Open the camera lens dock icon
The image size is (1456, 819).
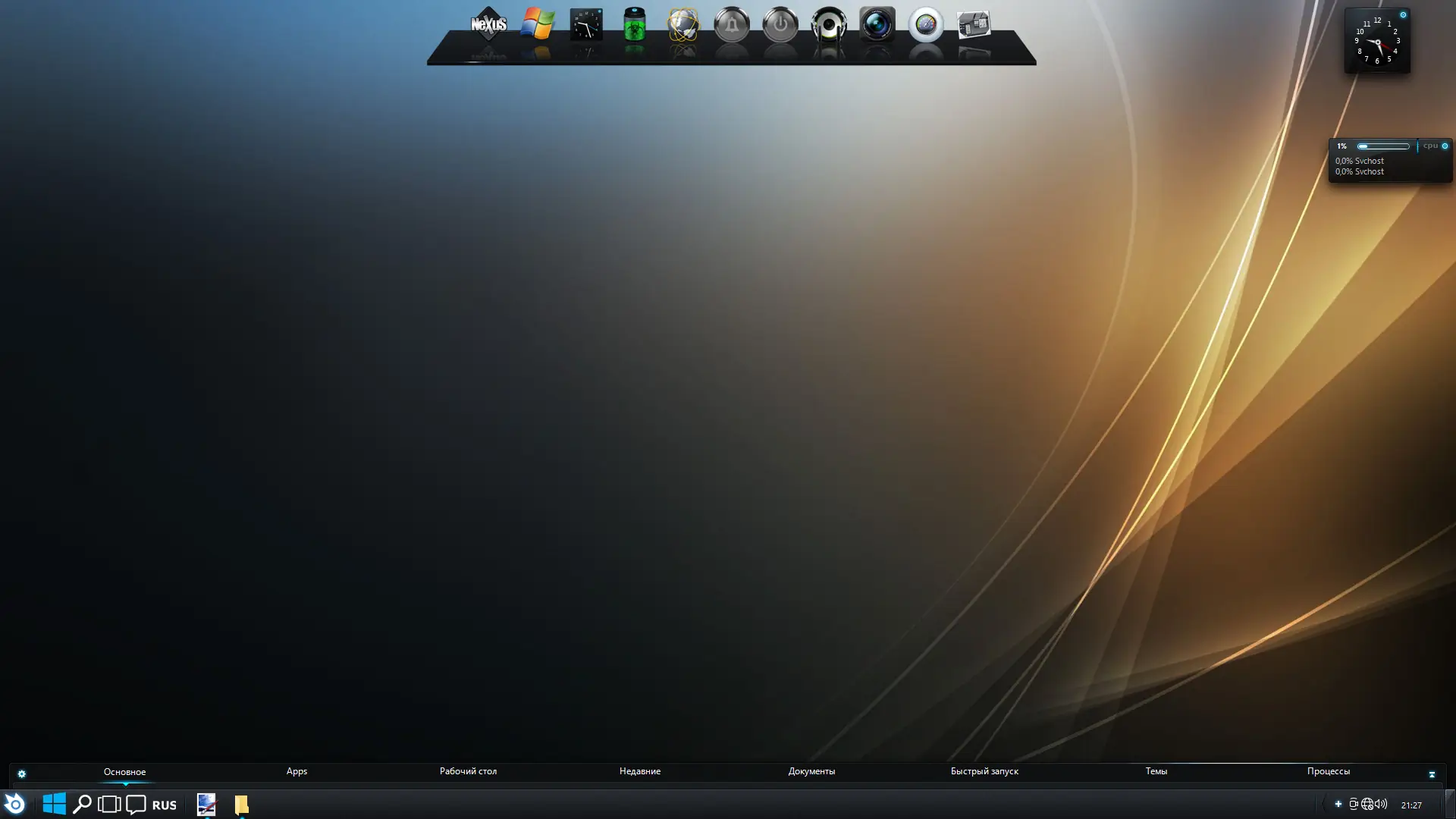coord(877,24)
